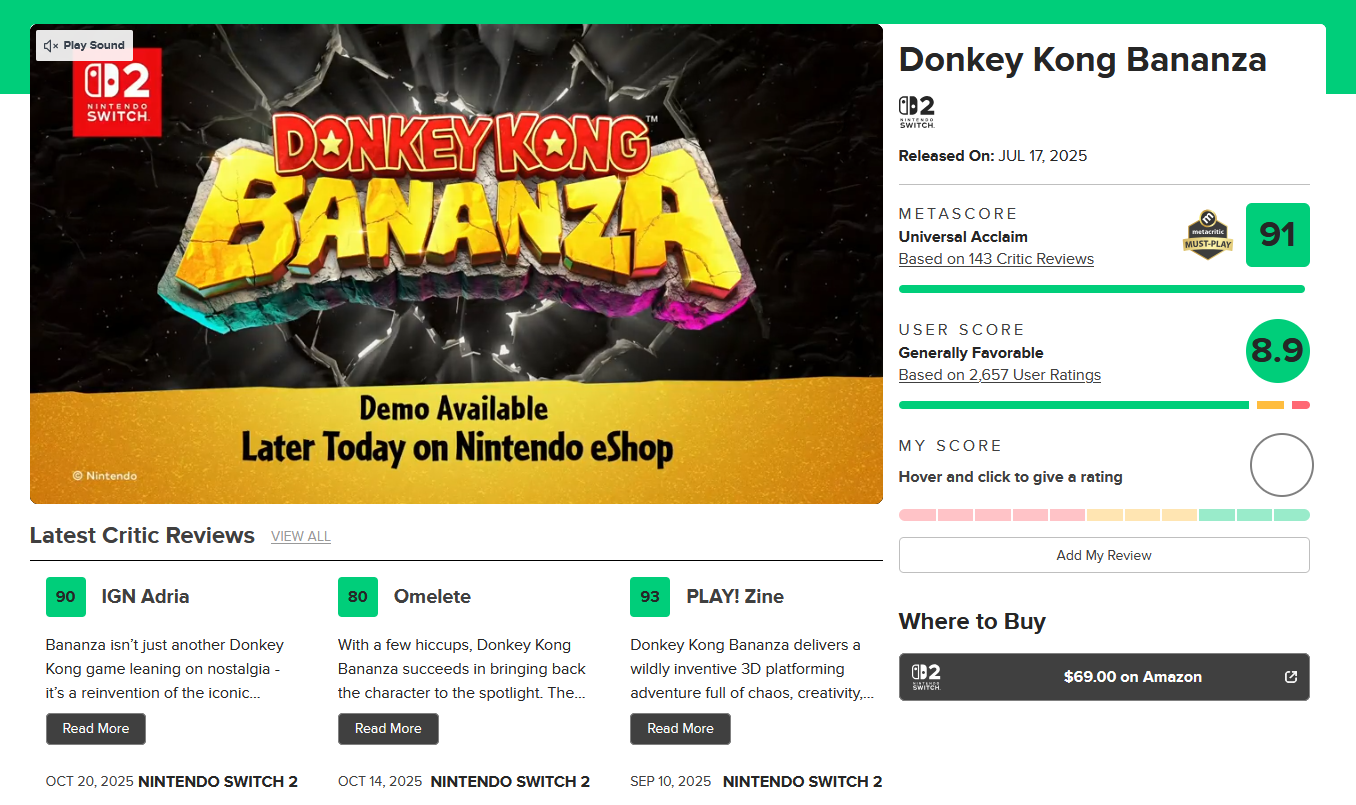Viewport: 1356px width, 805px height.
Task: Click the empty My Score circle
Action: click(x=1281, y=465)
